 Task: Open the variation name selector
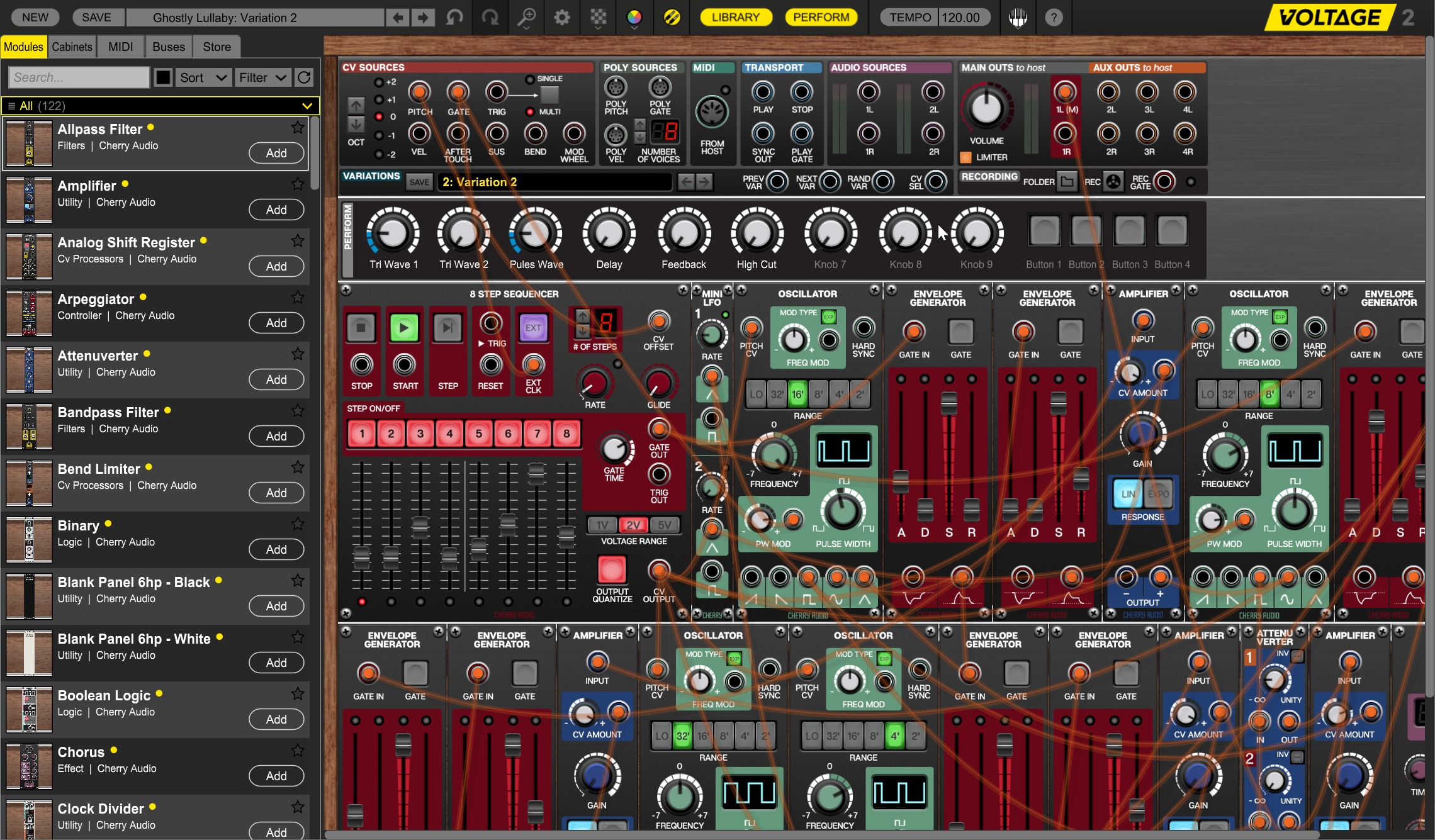pyautogui.click(x=555, y=182)
